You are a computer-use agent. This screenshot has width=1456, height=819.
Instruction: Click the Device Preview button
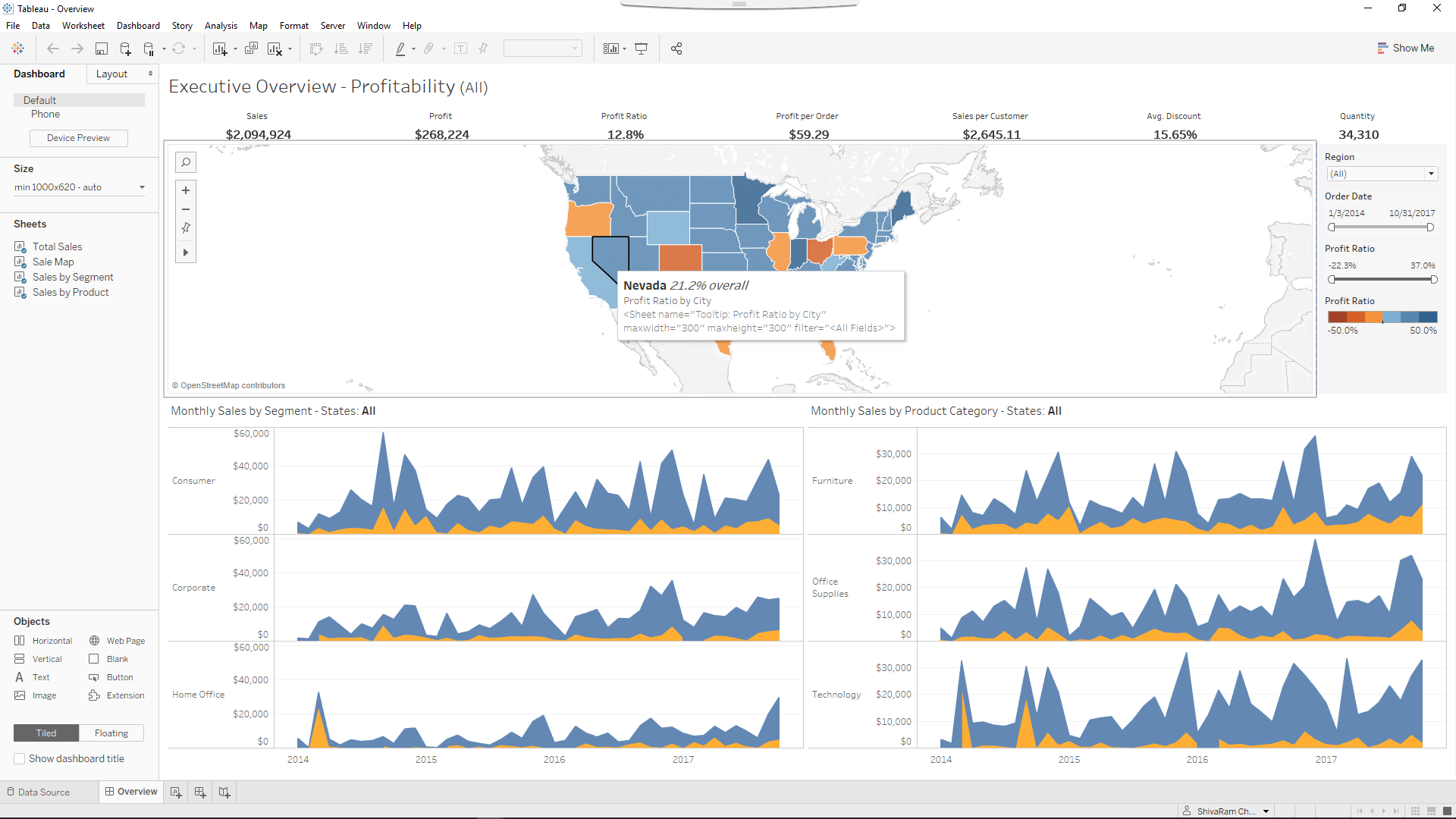78,138
